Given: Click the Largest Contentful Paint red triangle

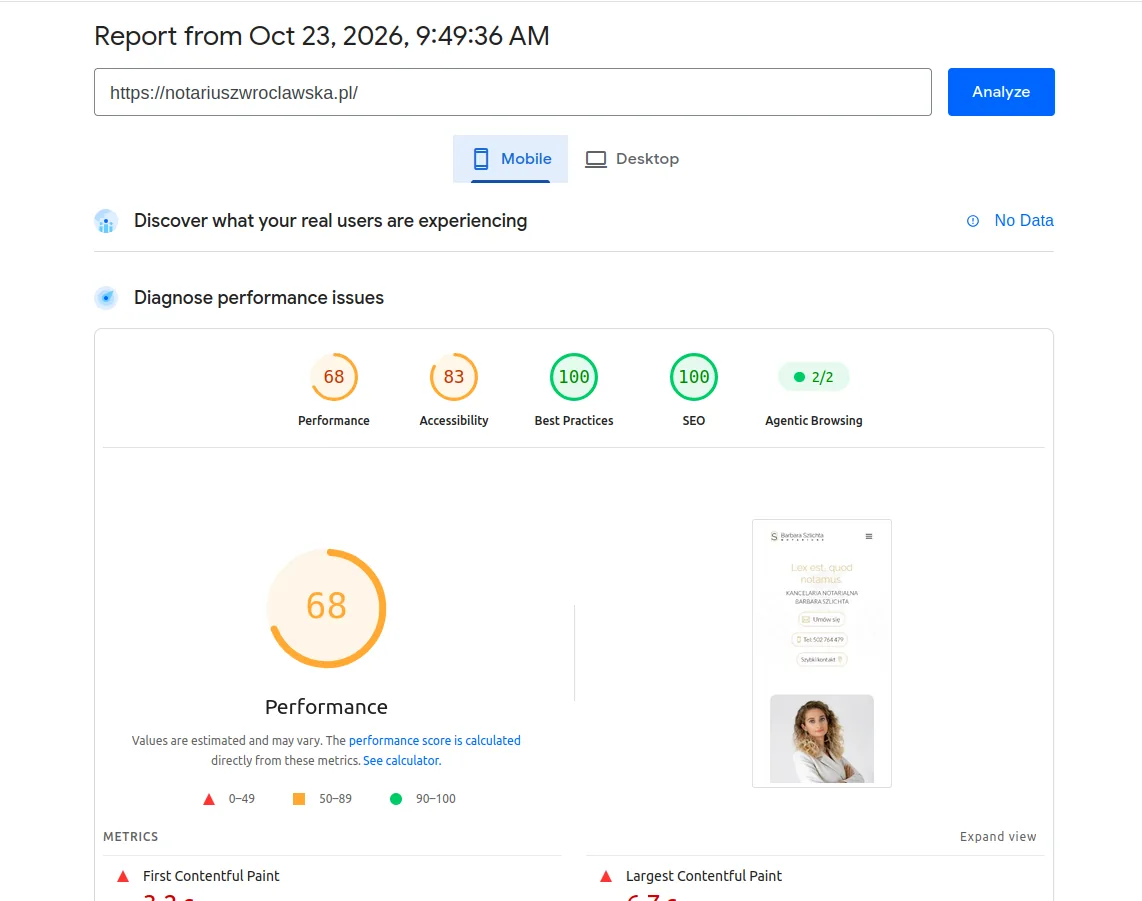Looking at the screenshot, I should (x=606, y=876).
